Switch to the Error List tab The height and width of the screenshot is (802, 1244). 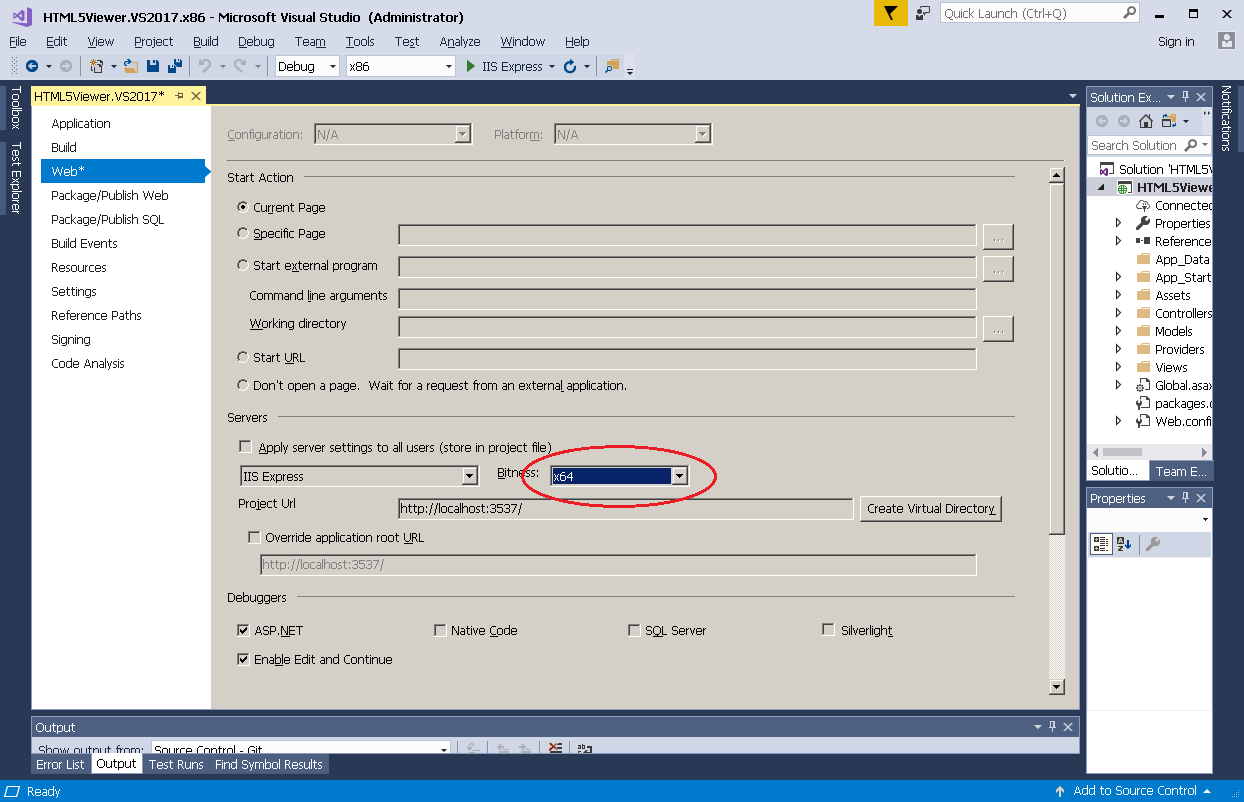[60, 764]
